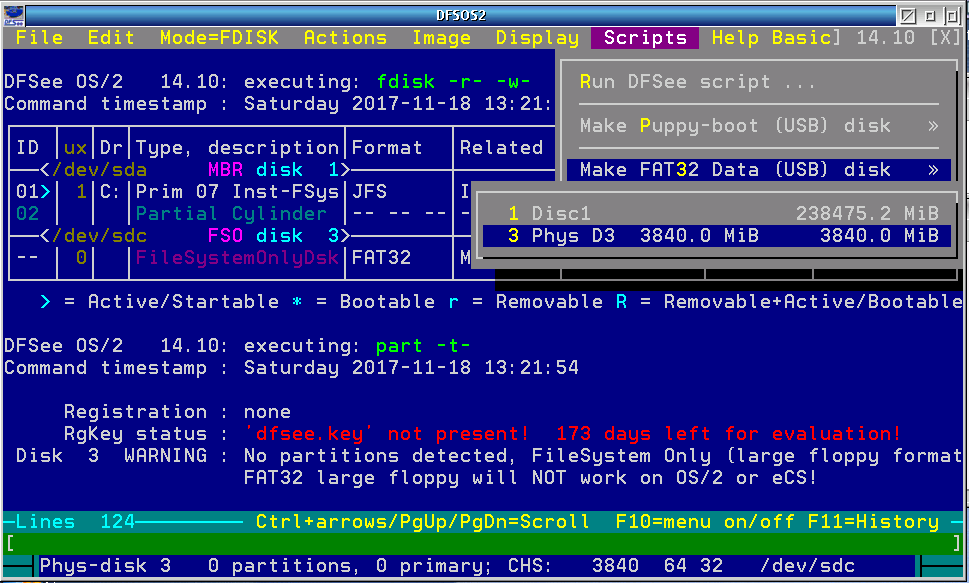Click the window shade button in the title bar
Image resolution: width=969 pixels, height=583 pixels.
908,16
